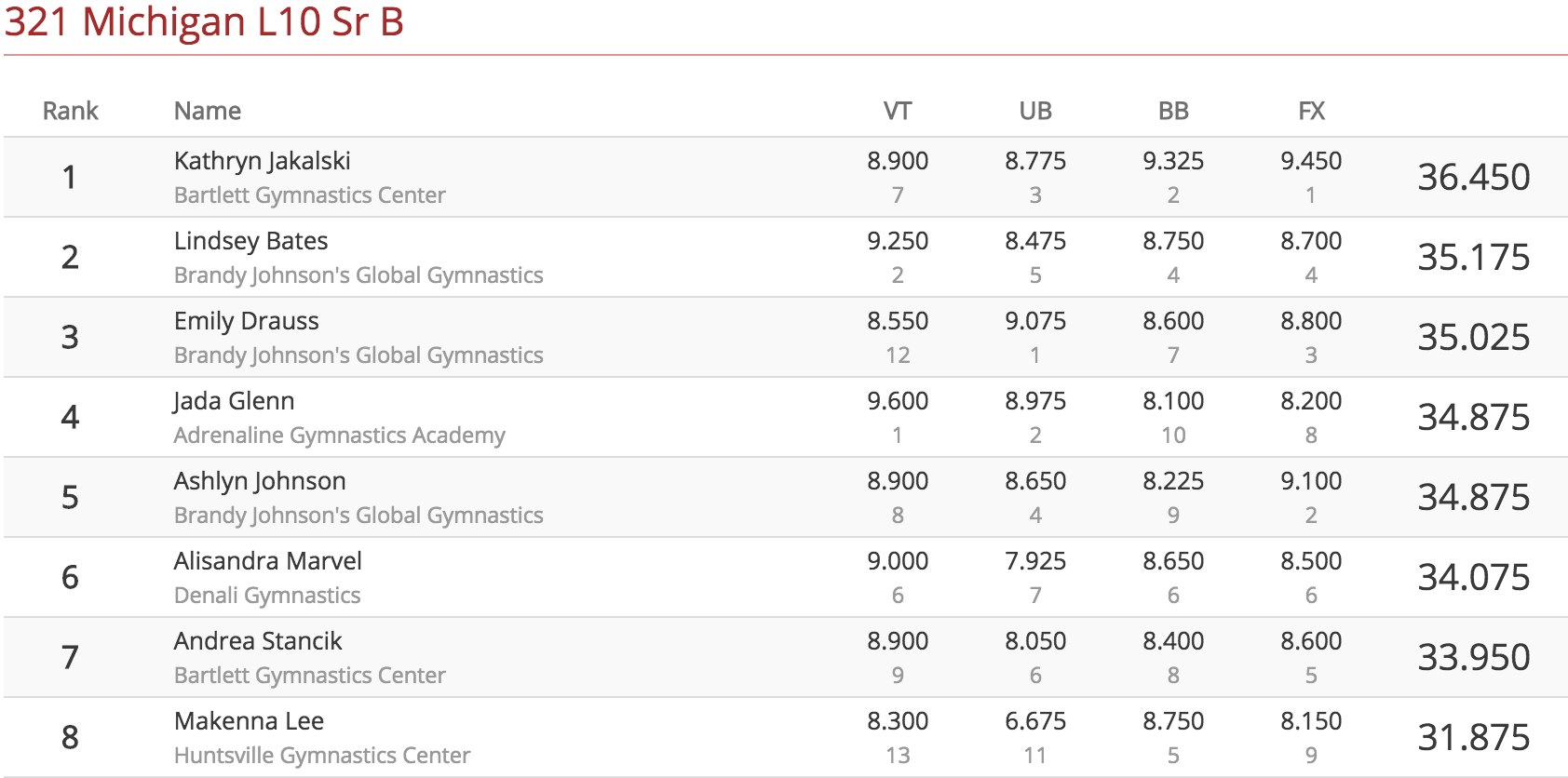Click the BB column header
Viewport: 1568px width, 778px height.
pyautogui.click(x=1173, y=111)
